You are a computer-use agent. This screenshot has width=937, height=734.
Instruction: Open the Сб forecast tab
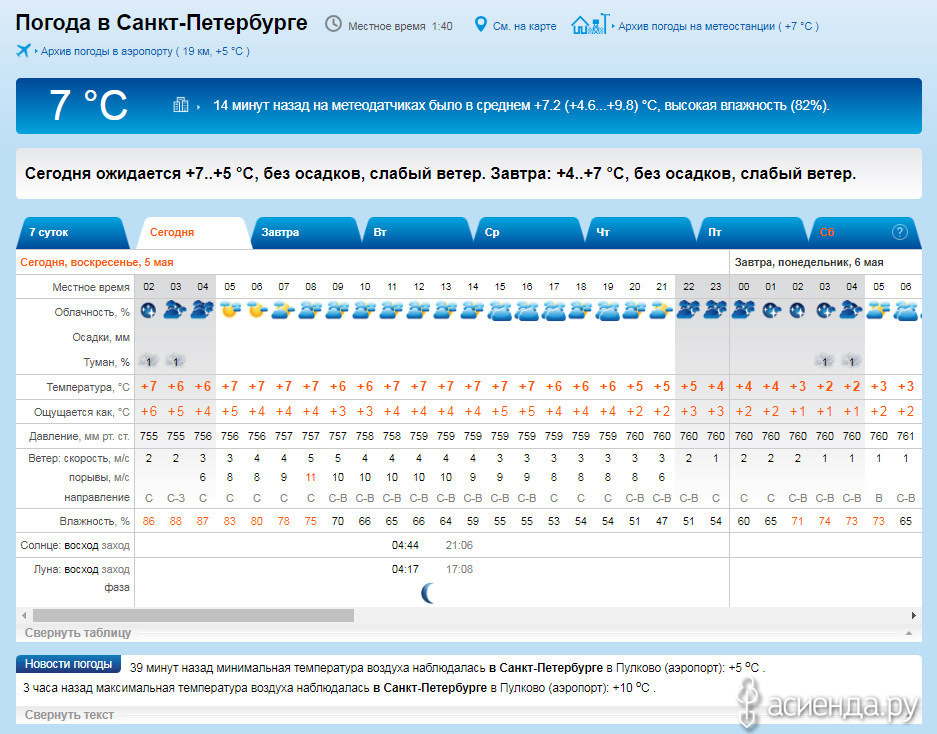(x=863, y=233)
